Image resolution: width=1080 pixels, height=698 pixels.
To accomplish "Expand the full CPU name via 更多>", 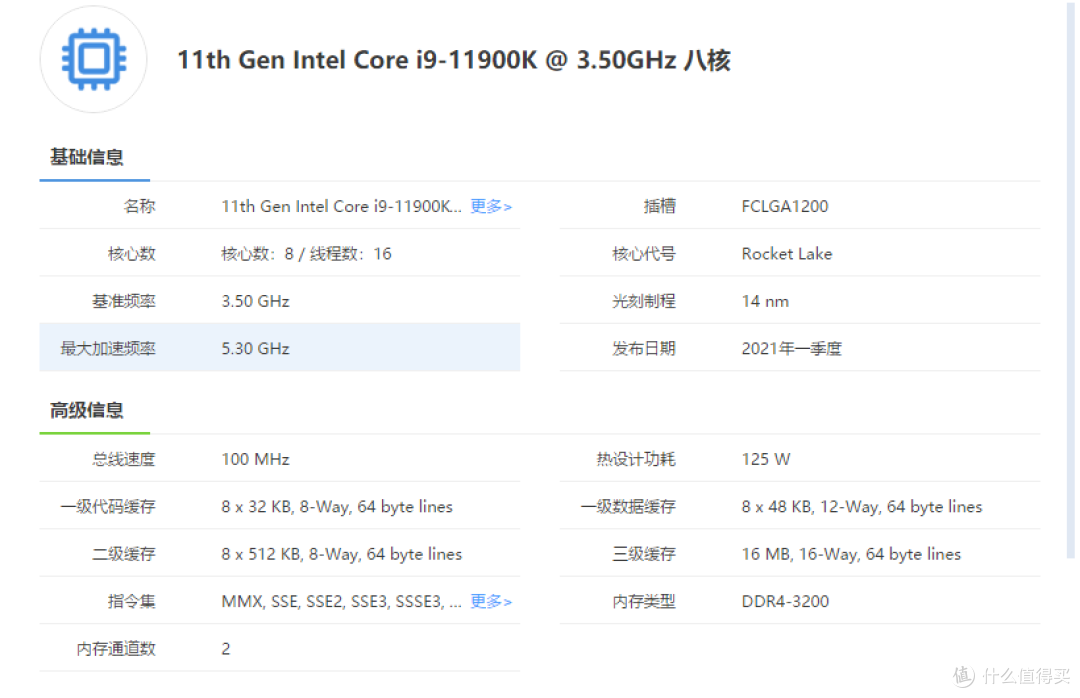I will (491, 206).
